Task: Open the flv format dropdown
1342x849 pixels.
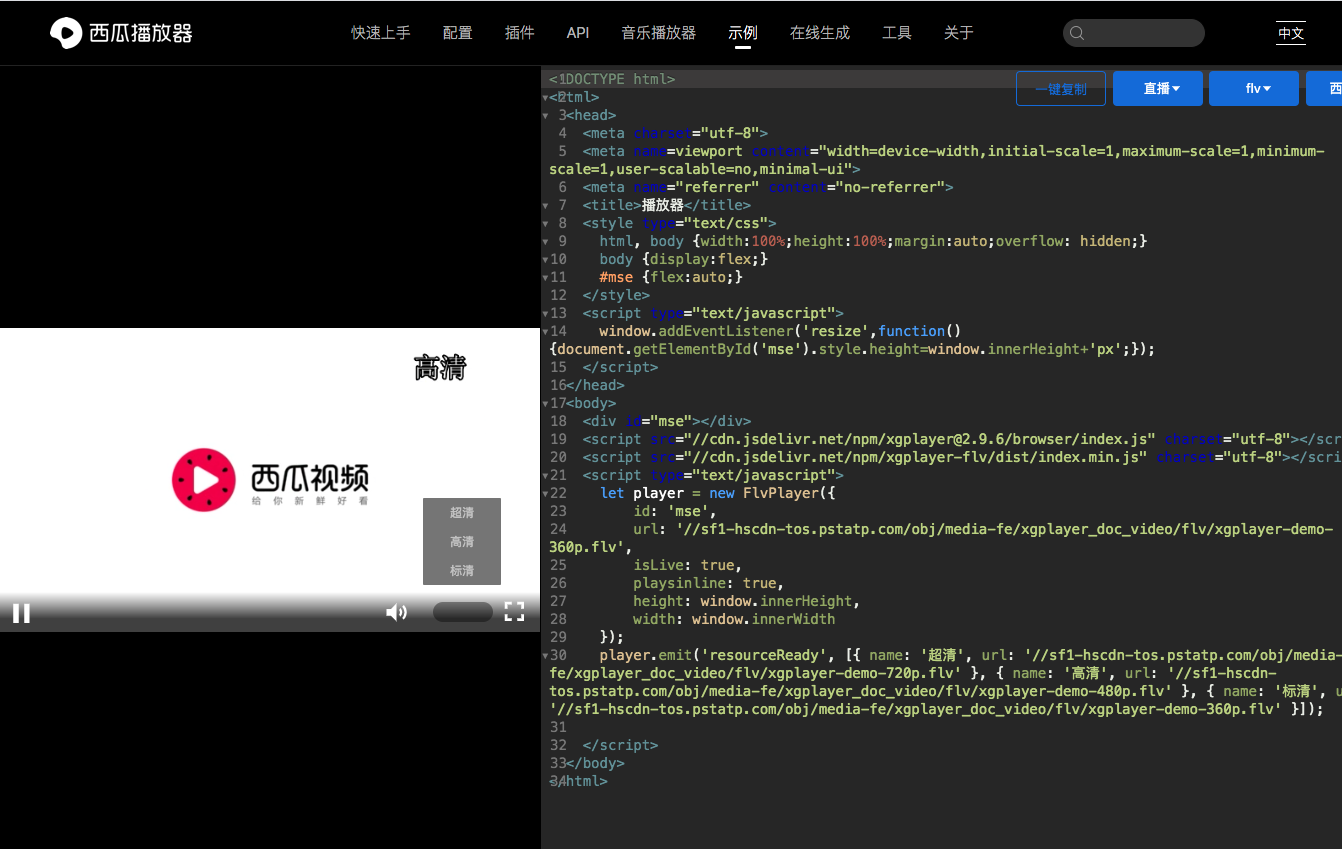Action: coord(1253,88)
